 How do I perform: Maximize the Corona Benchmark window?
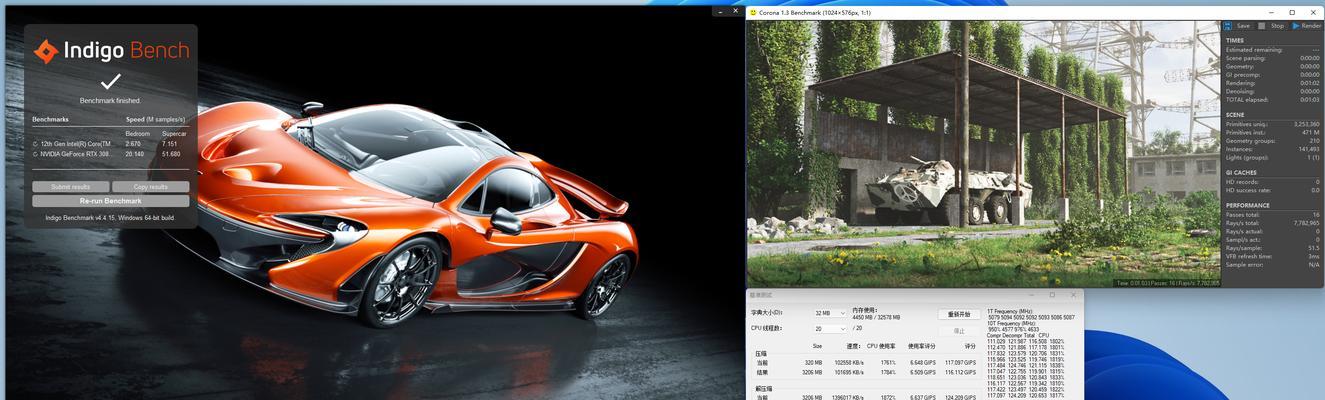point(1294,12)
